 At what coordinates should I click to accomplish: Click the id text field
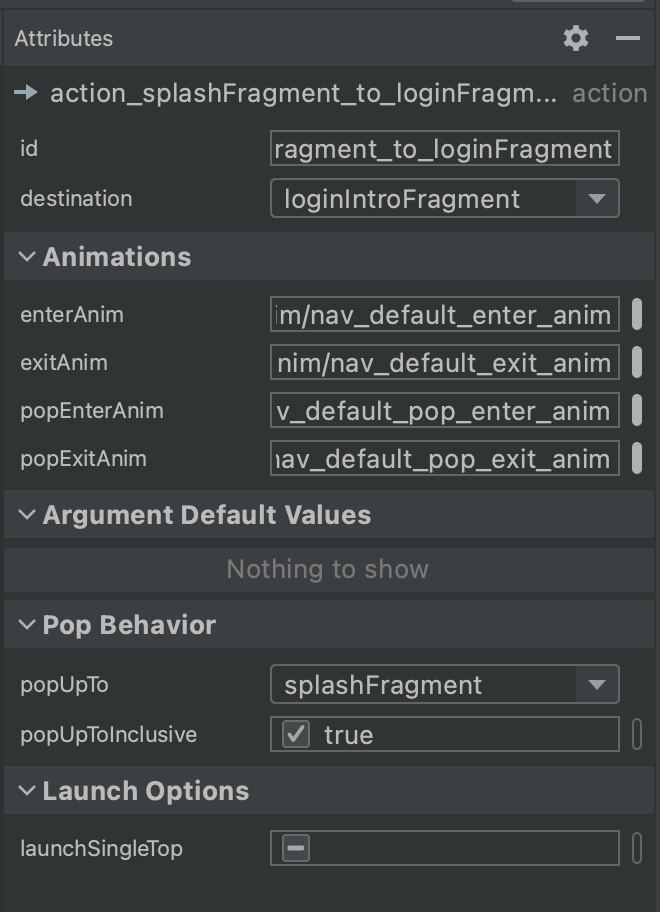(444, 149)
